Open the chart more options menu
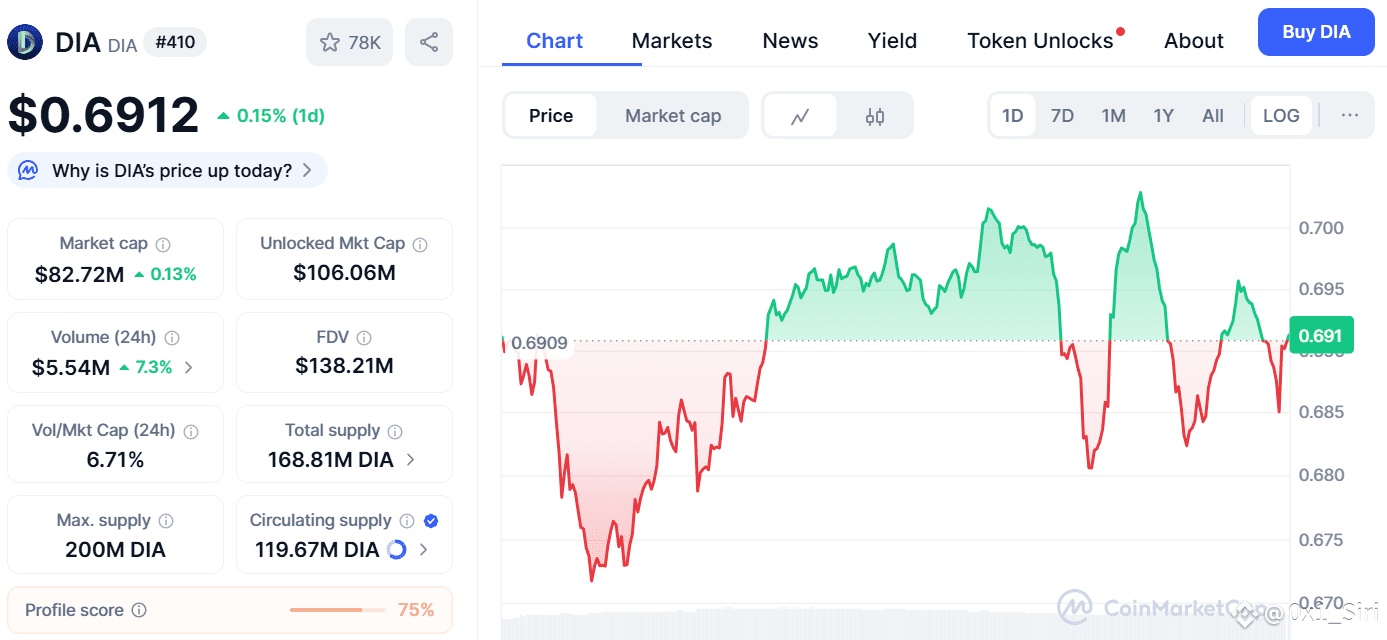 [x=1350, y=116]
